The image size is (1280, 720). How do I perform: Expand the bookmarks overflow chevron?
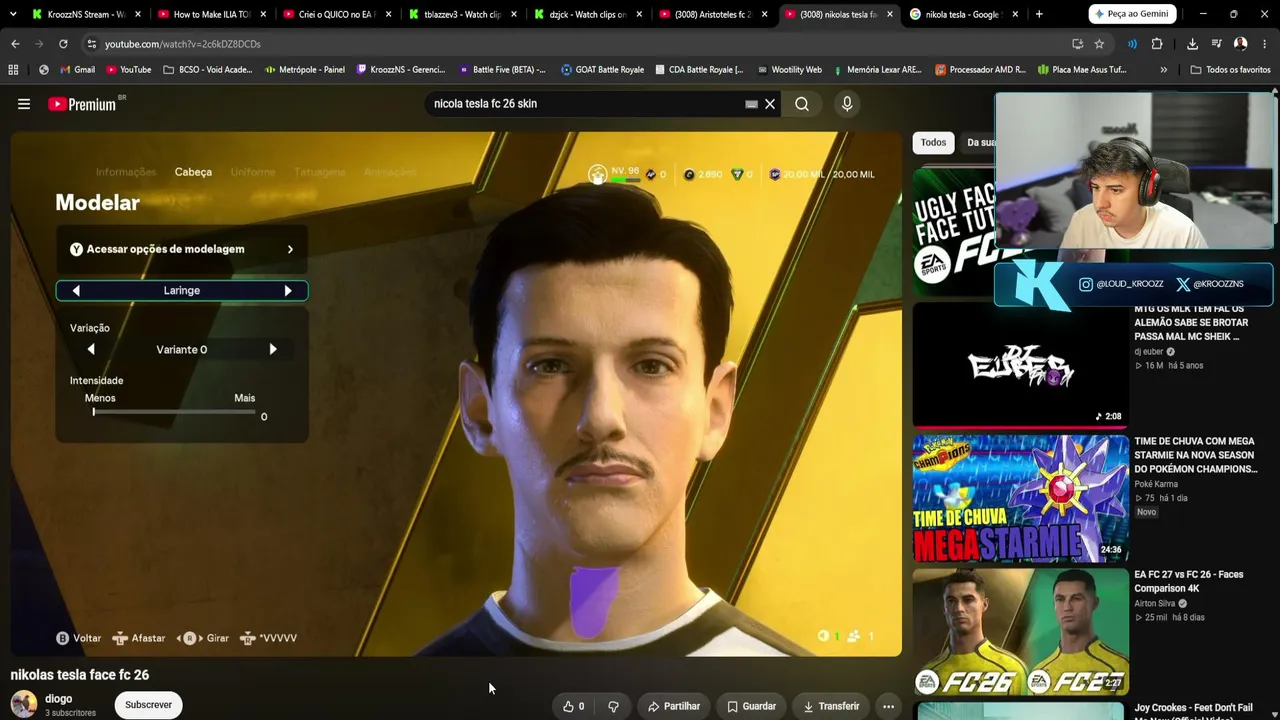click(1163, 70)
